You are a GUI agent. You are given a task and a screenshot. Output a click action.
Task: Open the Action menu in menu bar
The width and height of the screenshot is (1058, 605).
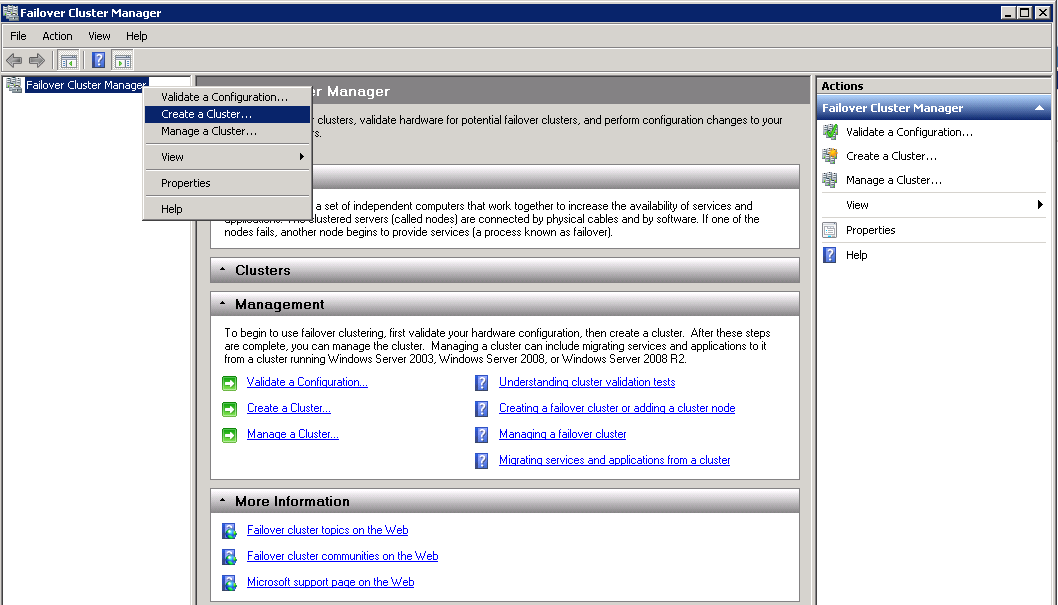click(x=57, y=36)
